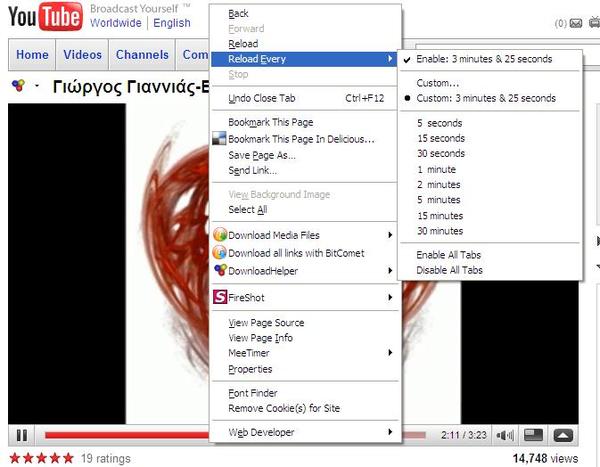Click Bookmark This Page In Delicious icon
The width and height of the screenshot is (600, 467).
[219, 139]
